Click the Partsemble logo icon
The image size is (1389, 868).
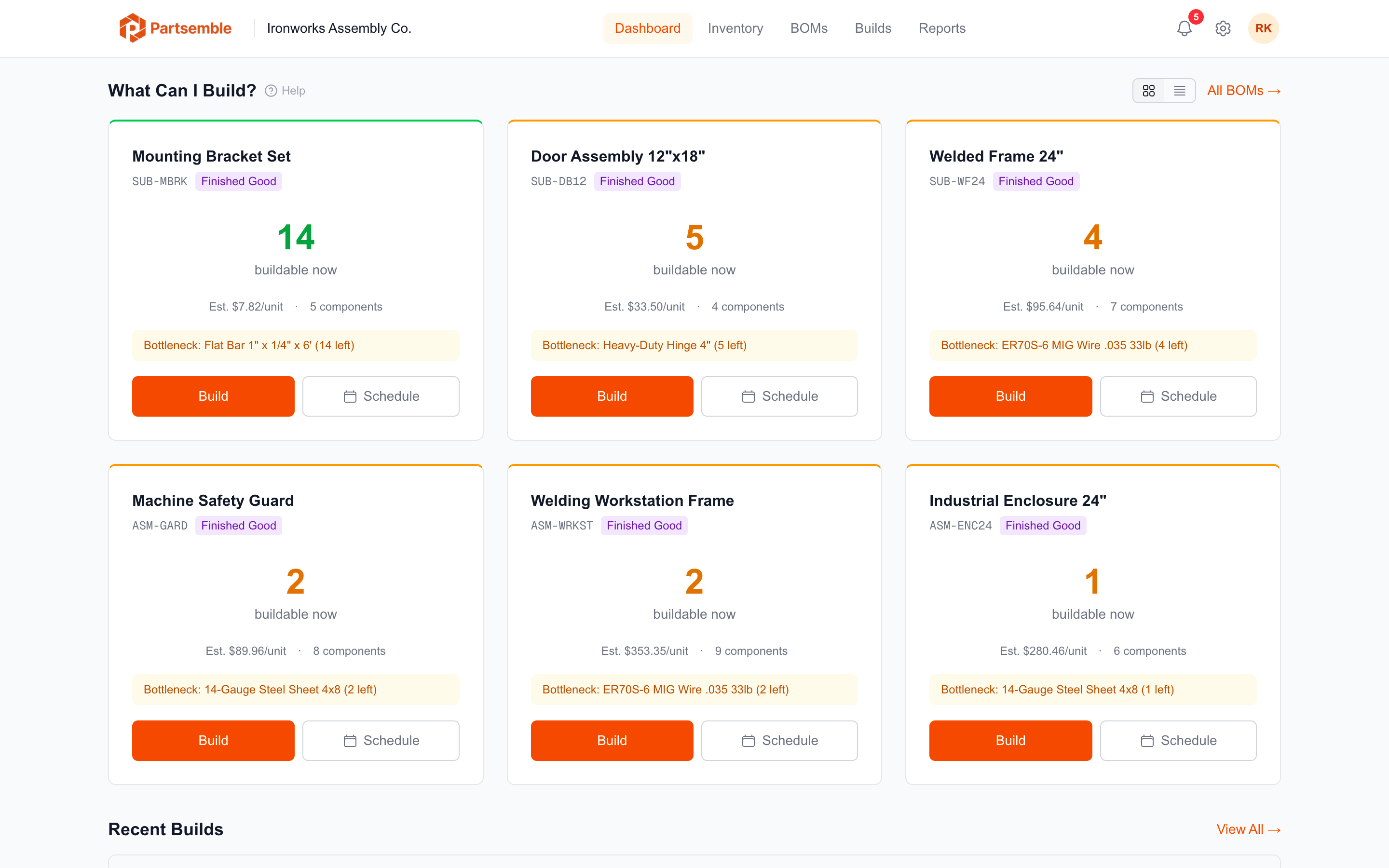pos(132,28)
